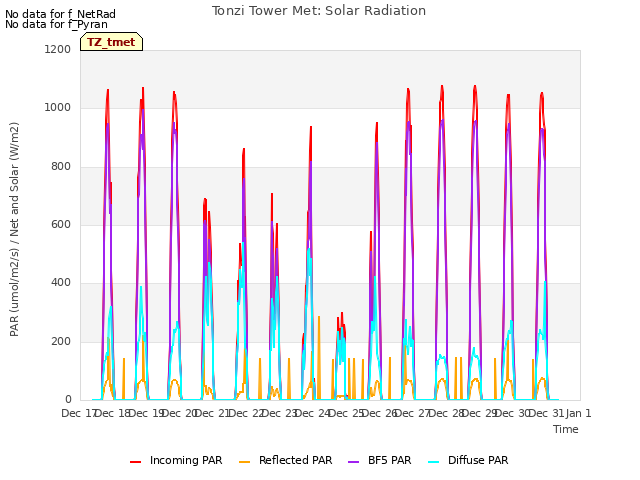Click the red Incoming PAR legend swatch

(136, 461)
